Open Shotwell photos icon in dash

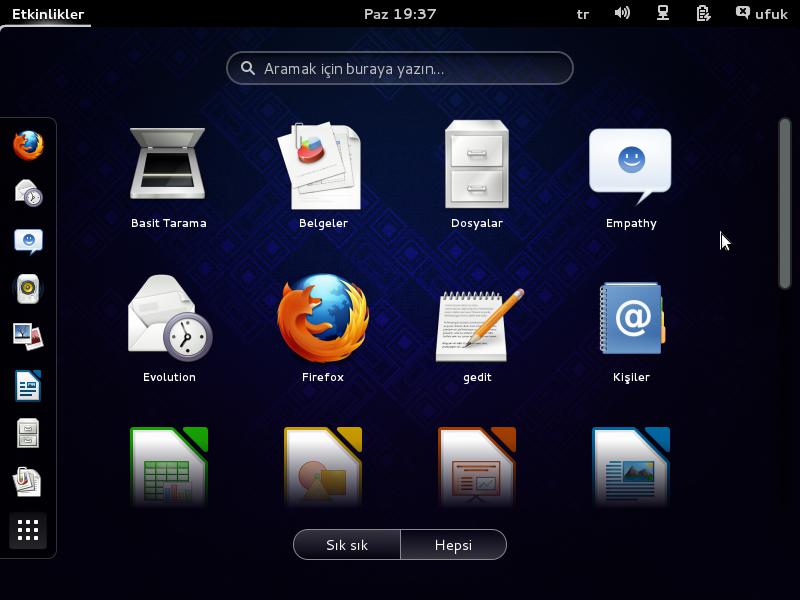coord(28,337)
